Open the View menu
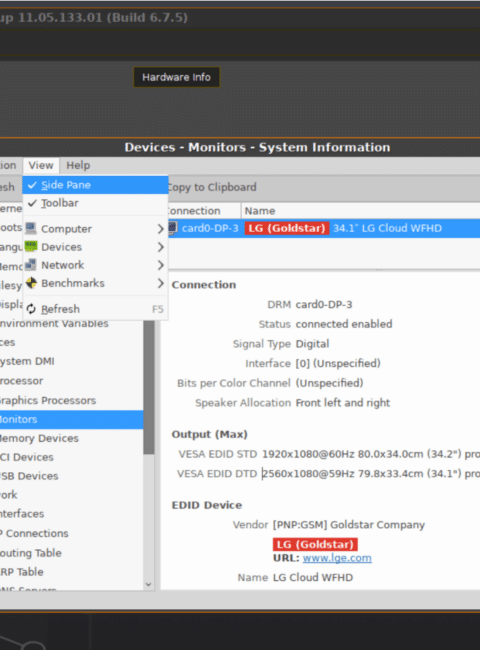Image resolution: width=480 pixels, height=650 pixels. pyautogui.click(x=41, y=165)
